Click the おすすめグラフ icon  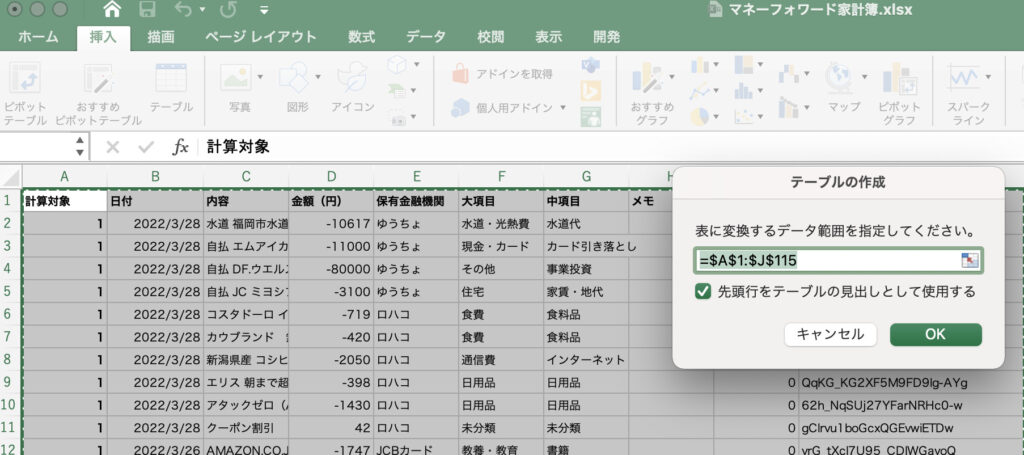[647, 78]
